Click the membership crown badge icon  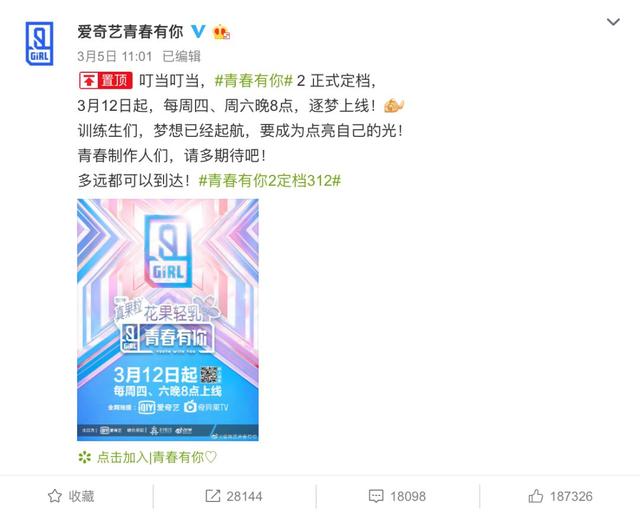221,31
